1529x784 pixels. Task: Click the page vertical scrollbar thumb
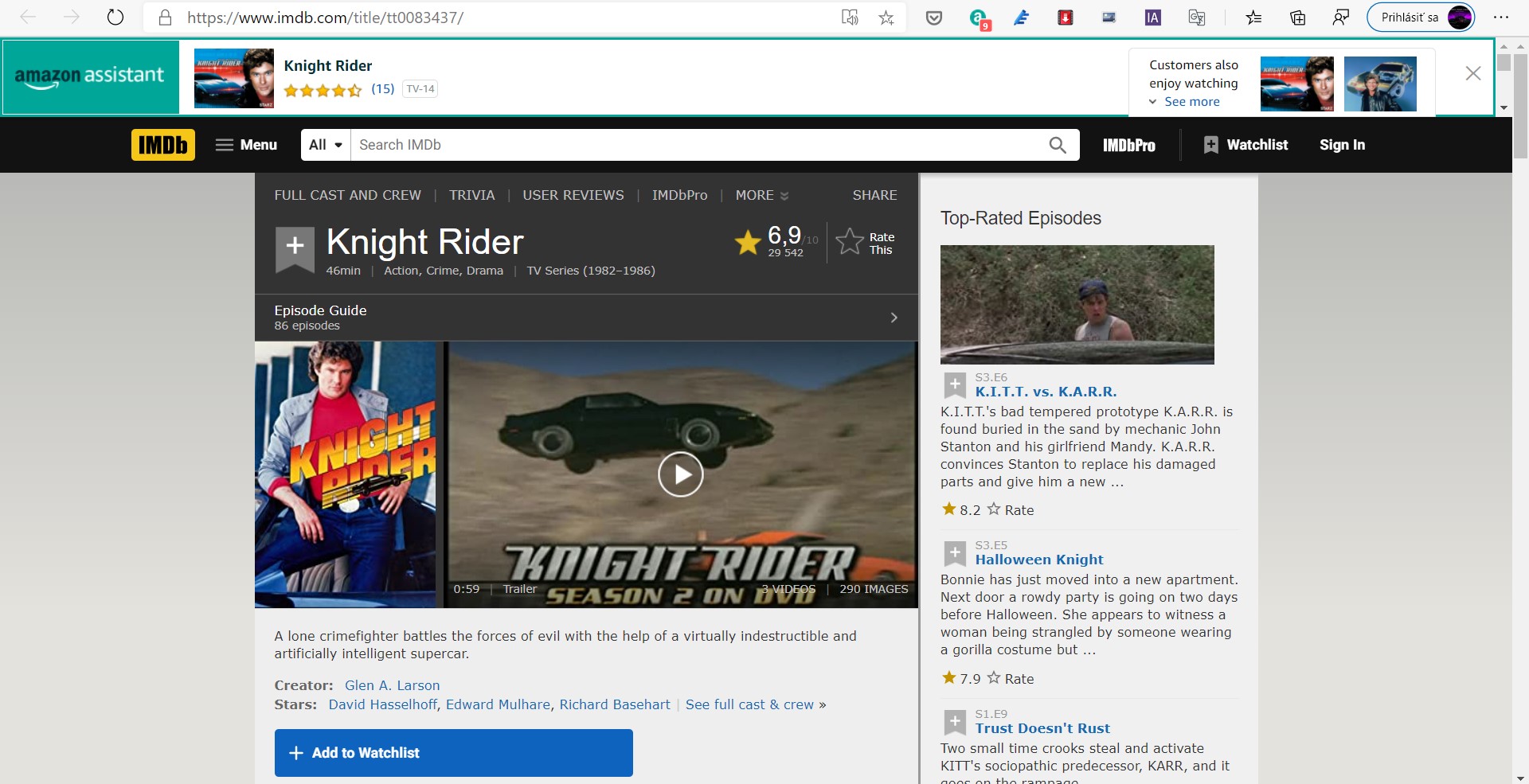coord(1520,106)
